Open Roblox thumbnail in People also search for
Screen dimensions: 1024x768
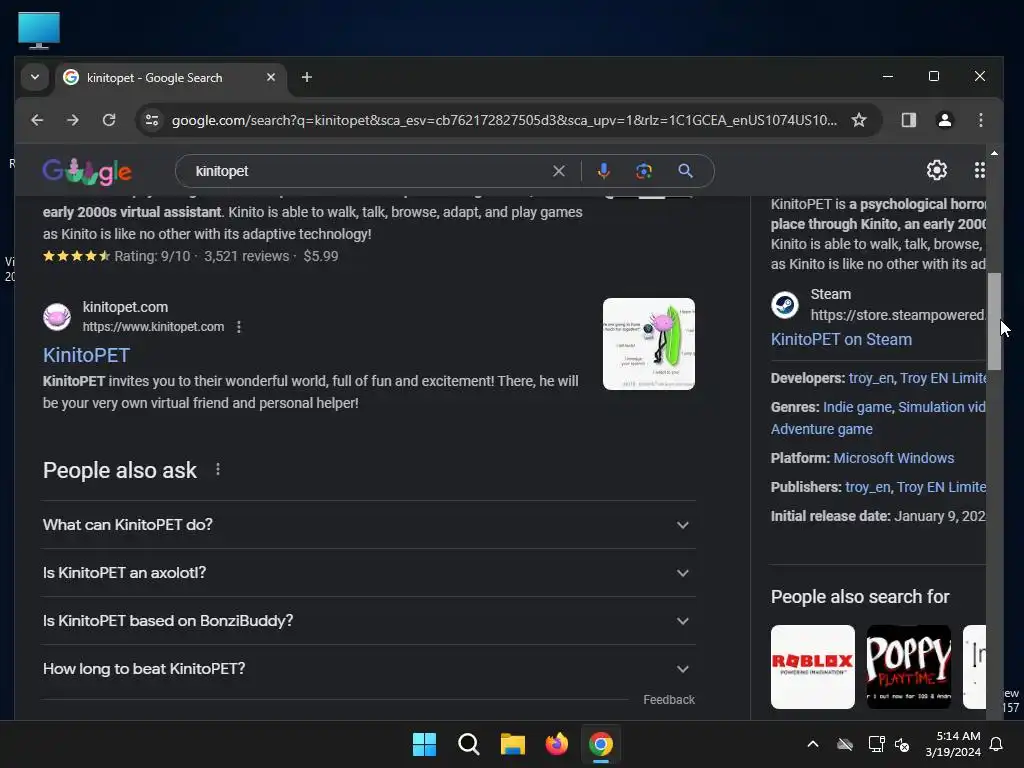point(812,667)
